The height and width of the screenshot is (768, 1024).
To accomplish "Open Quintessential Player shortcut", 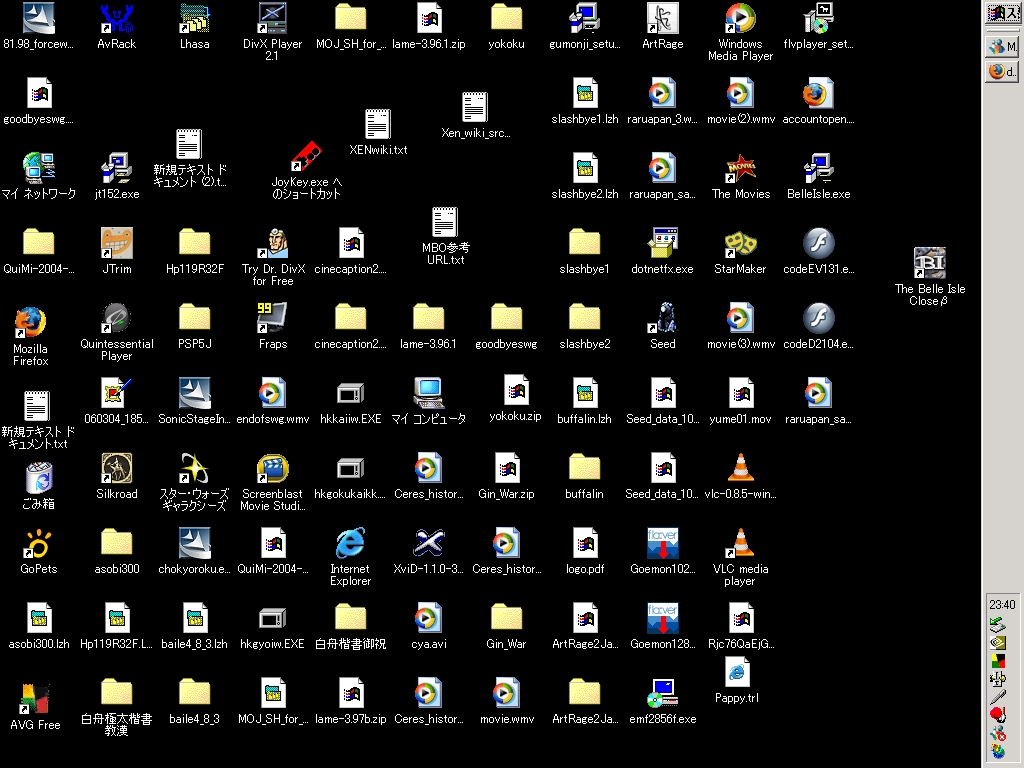I will coord(116,331).
